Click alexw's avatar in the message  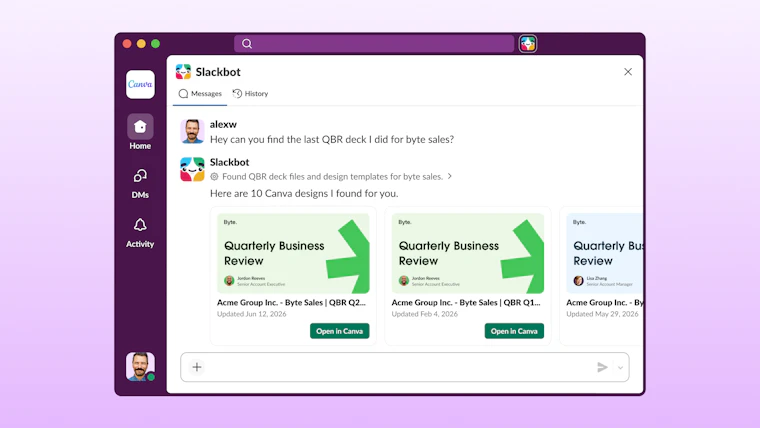tap(192, 131)
